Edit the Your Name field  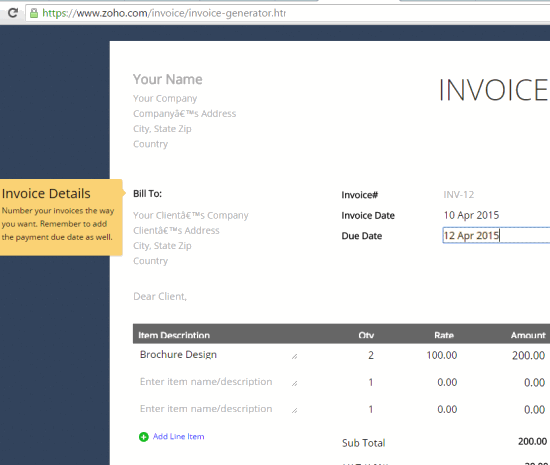pyautogui.click(x=168, y=79)
